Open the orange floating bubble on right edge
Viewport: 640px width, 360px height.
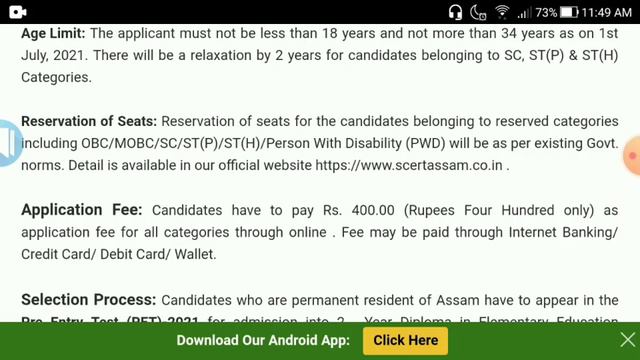pyautogui.click(x=632, y=156)
